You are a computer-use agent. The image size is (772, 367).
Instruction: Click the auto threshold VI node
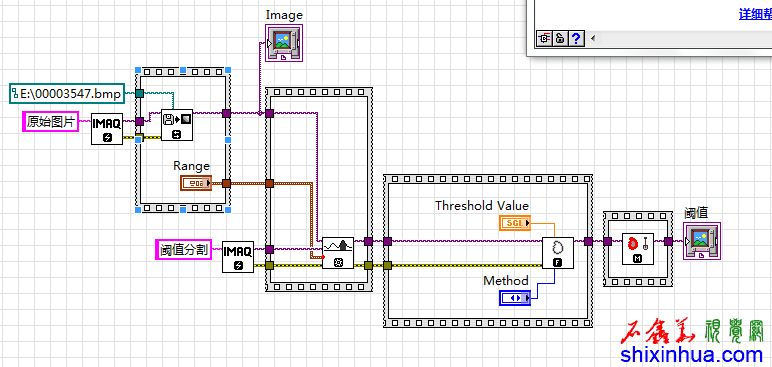tap(558, 253)
